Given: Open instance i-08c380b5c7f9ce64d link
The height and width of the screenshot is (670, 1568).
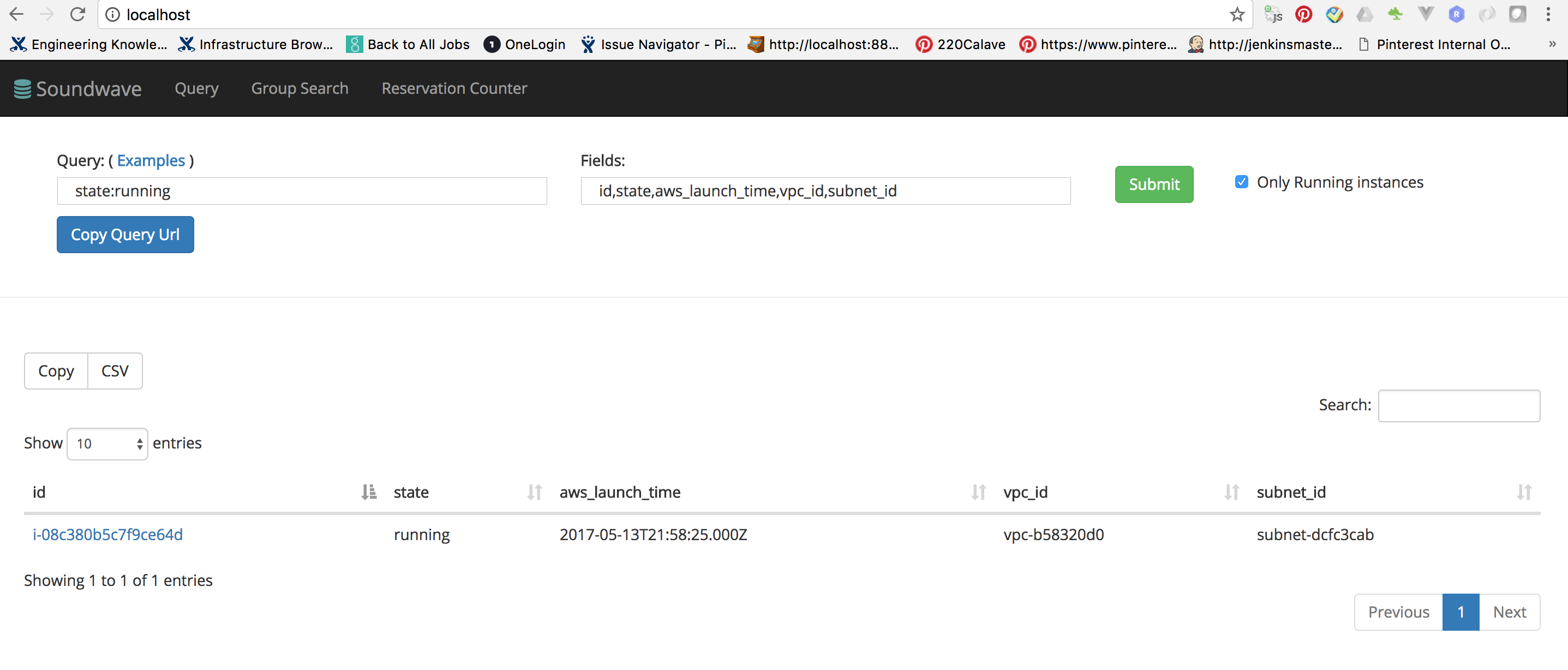Looking at the screenshot, I should 107,534.
